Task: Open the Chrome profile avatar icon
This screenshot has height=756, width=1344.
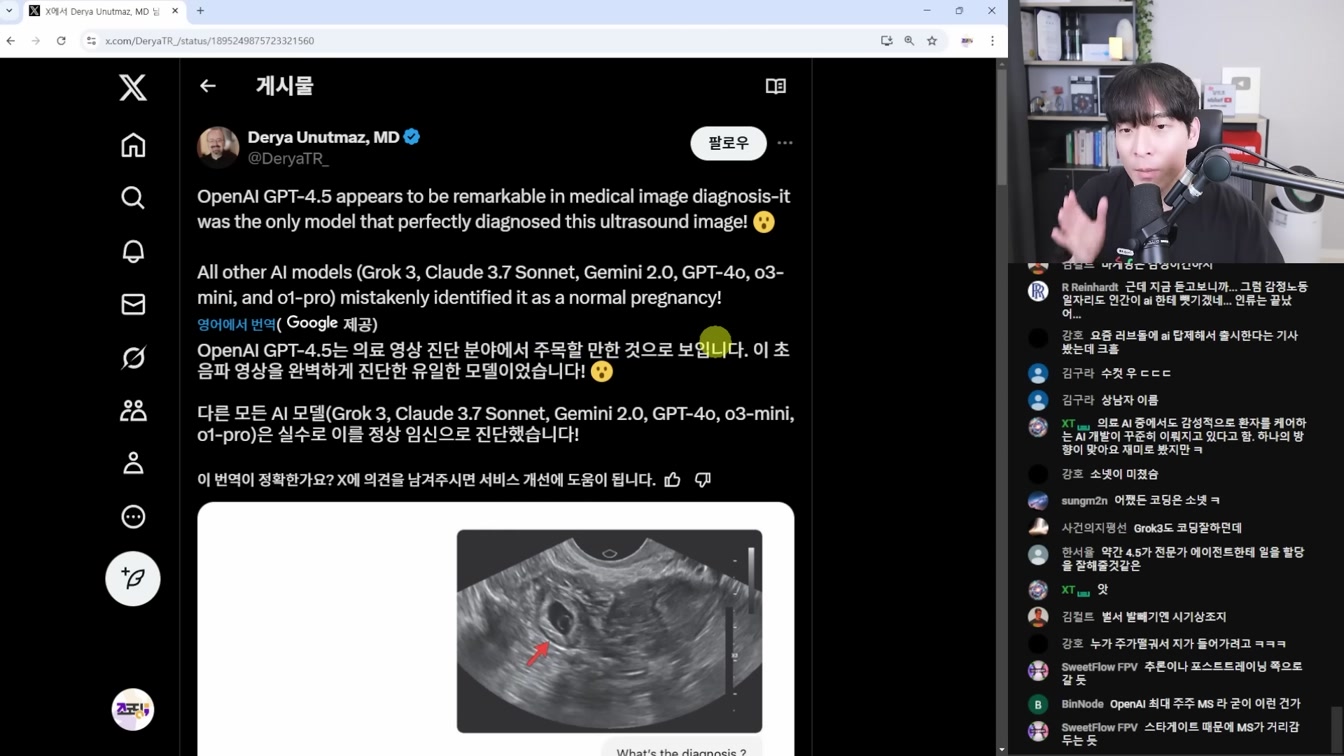Action: tap(967, 41)
